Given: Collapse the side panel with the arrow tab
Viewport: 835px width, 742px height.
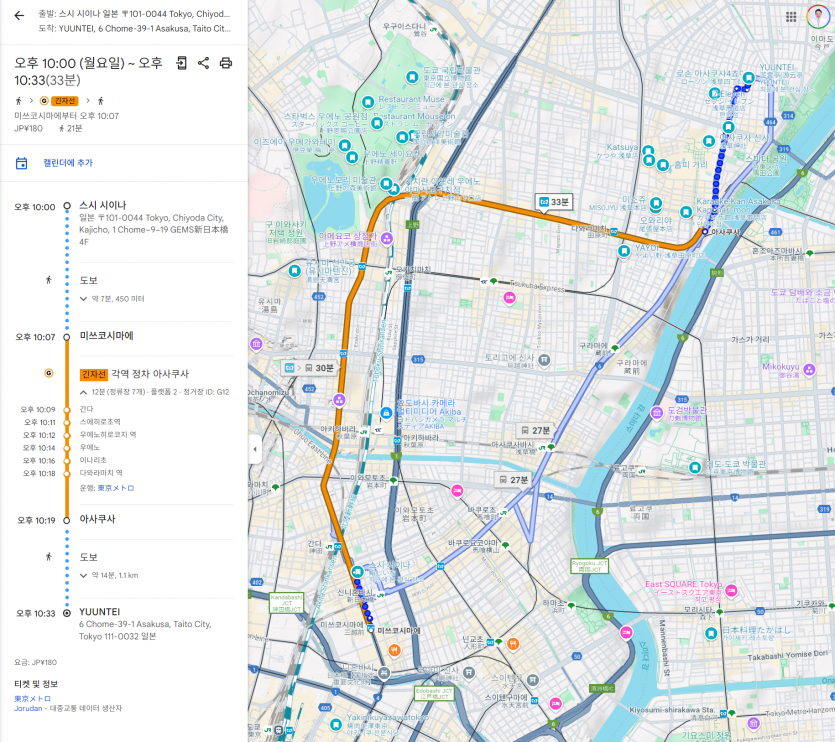Looking at the screenshot, I should (255, 449).
